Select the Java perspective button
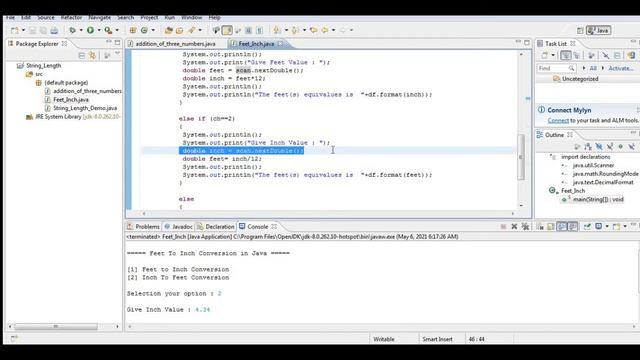The width and height of the screenshot is (640, 360). pos(599,30)
